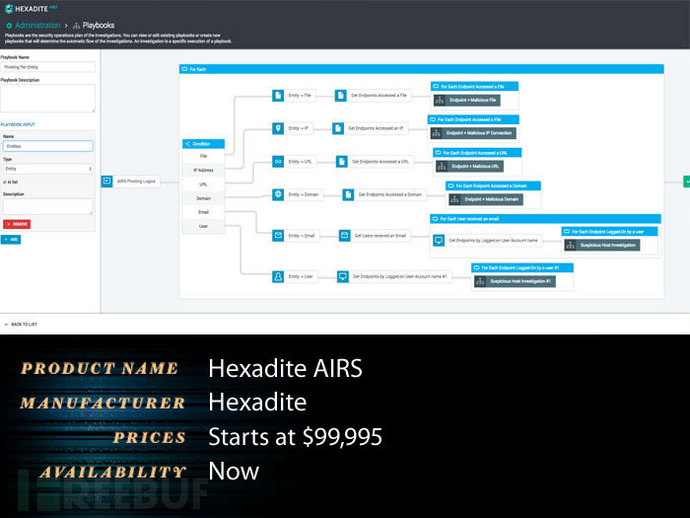The width and height of the screenshot is (690, 518).
Task: Open the Type dropdown showing Entity
Action: [x=48, y=169]
